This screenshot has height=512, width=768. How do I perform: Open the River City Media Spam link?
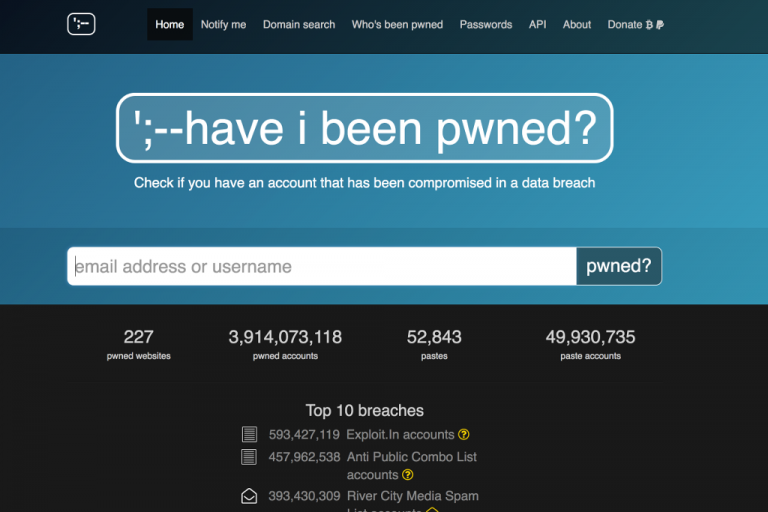pyautogui.click(x=412, y=496)
